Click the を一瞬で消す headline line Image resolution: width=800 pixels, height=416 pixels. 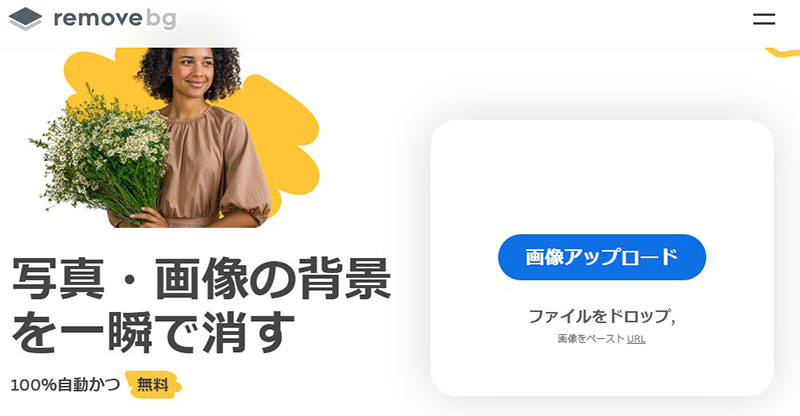[153, 332]
